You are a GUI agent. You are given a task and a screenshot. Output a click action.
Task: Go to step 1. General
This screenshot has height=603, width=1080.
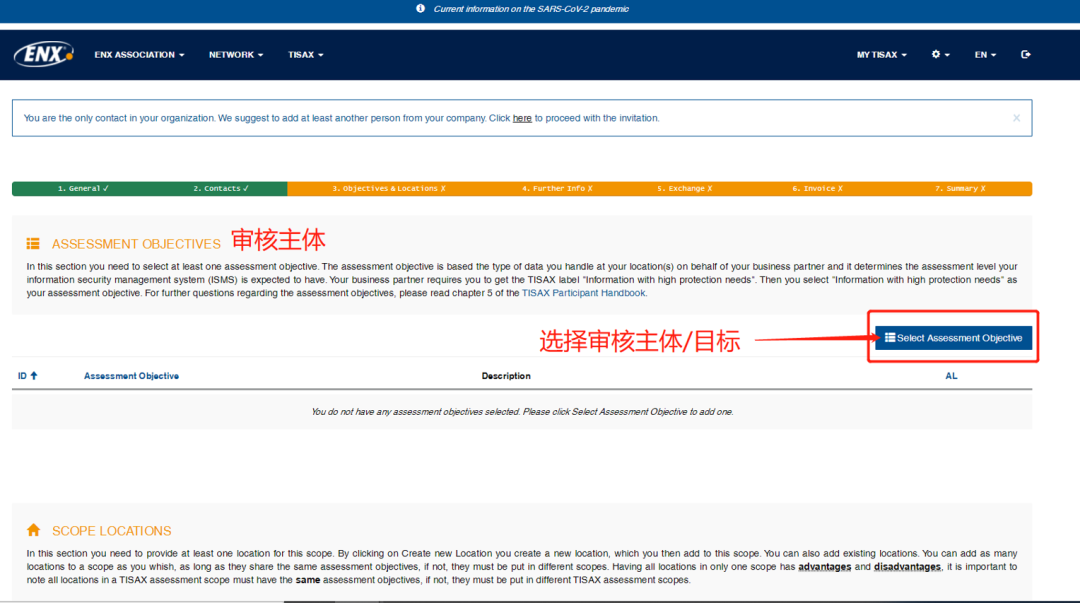click(x=83, y=188)
